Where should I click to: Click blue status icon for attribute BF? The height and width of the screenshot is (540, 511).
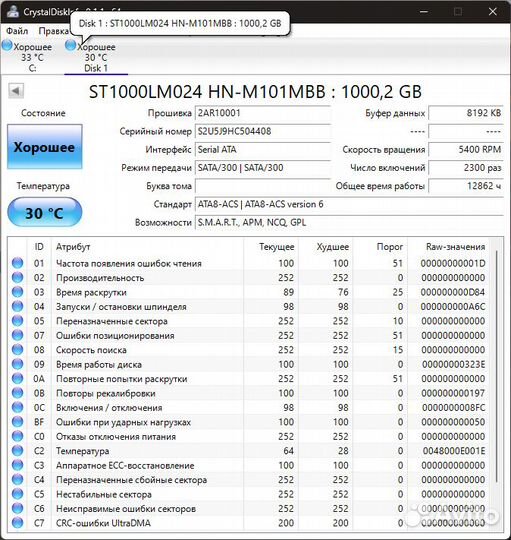pyautogui.click(x=17, y=422)
